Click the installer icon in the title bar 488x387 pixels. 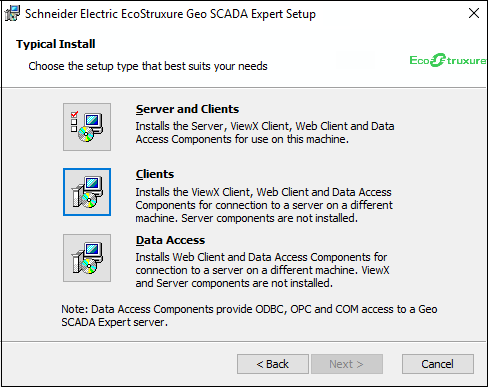point(12,14)
